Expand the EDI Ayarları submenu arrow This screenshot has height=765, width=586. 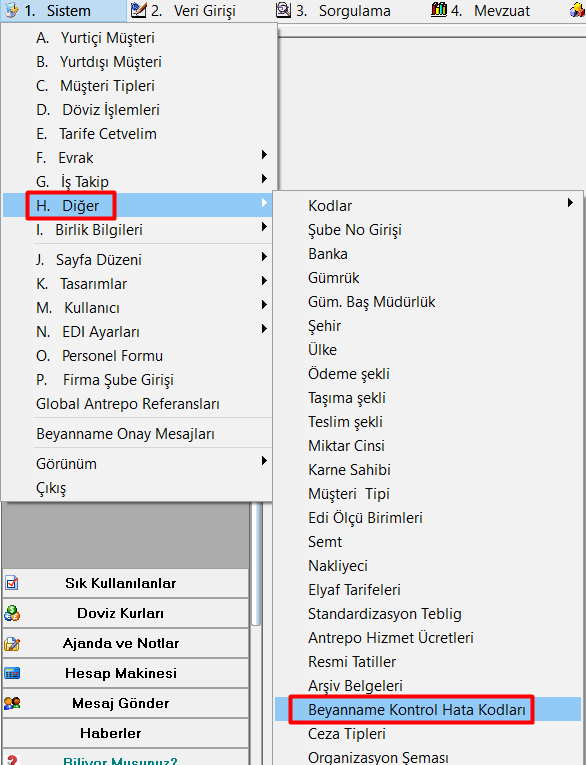264,328
